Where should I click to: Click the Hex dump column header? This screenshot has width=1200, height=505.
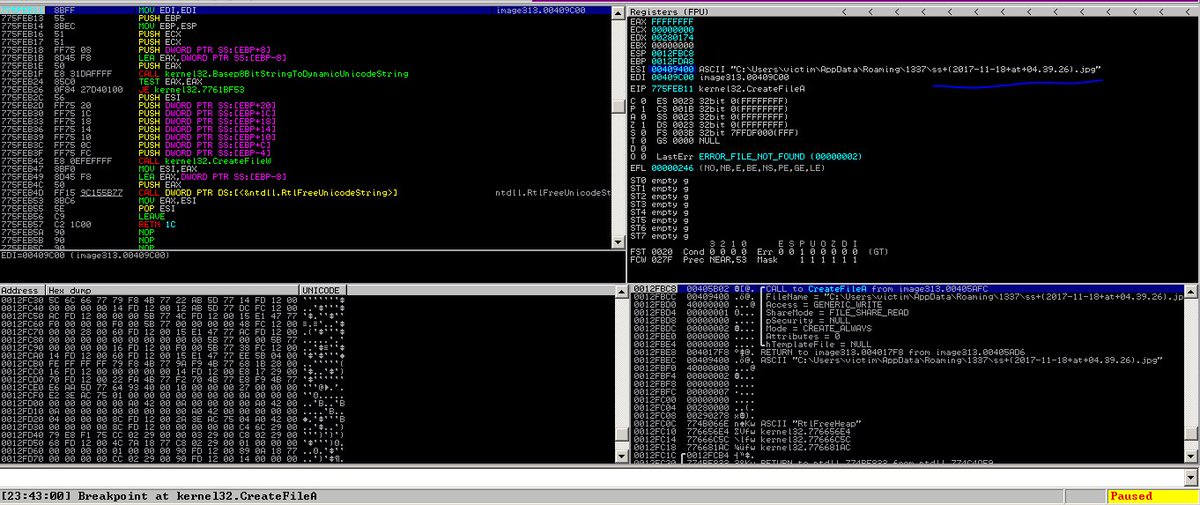click(x=172, y=290)
